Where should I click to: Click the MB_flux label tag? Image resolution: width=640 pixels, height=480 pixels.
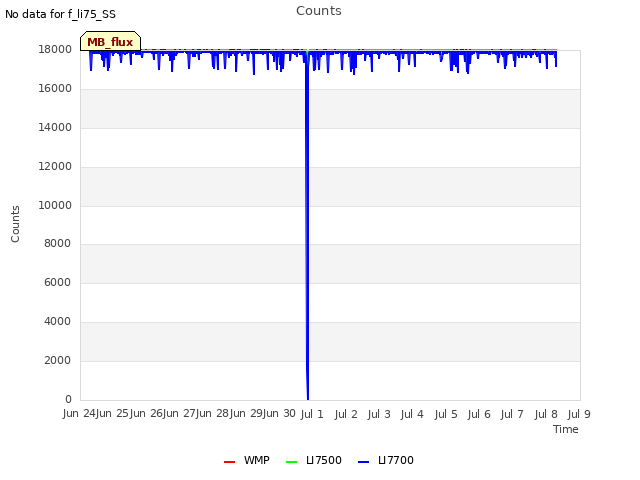coord(110,41)
